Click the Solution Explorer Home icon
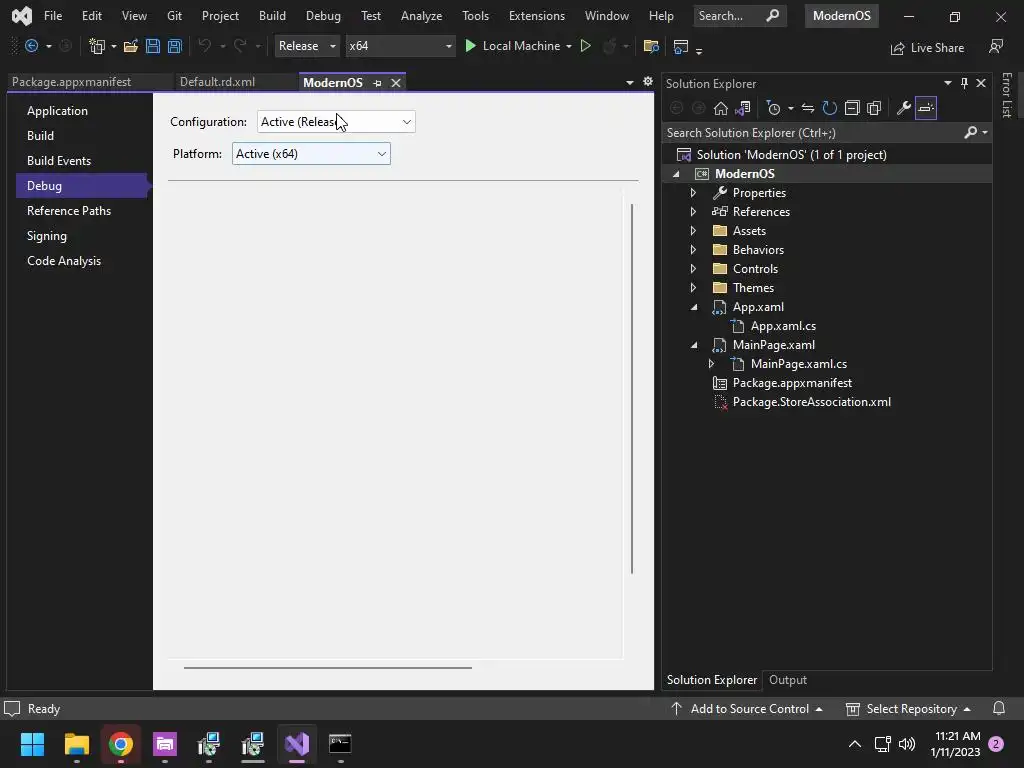 [x=720, y=108]
